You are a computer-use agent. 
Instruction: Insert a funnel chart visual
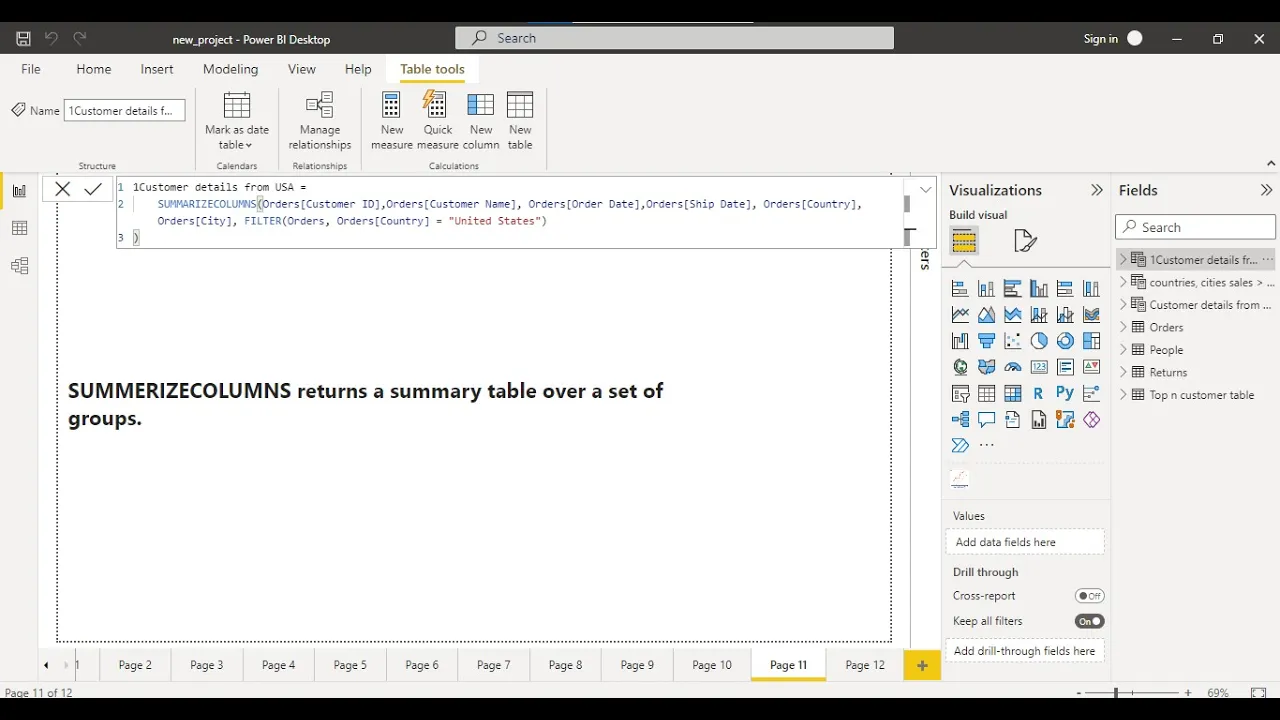(x=987, y=341)
